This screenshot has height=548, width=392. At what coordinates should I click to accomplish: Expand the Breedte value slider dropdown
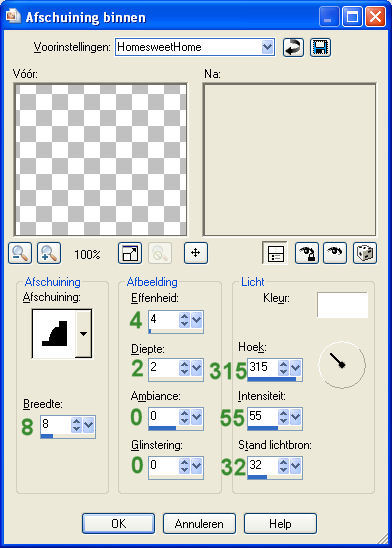[88, 425]
